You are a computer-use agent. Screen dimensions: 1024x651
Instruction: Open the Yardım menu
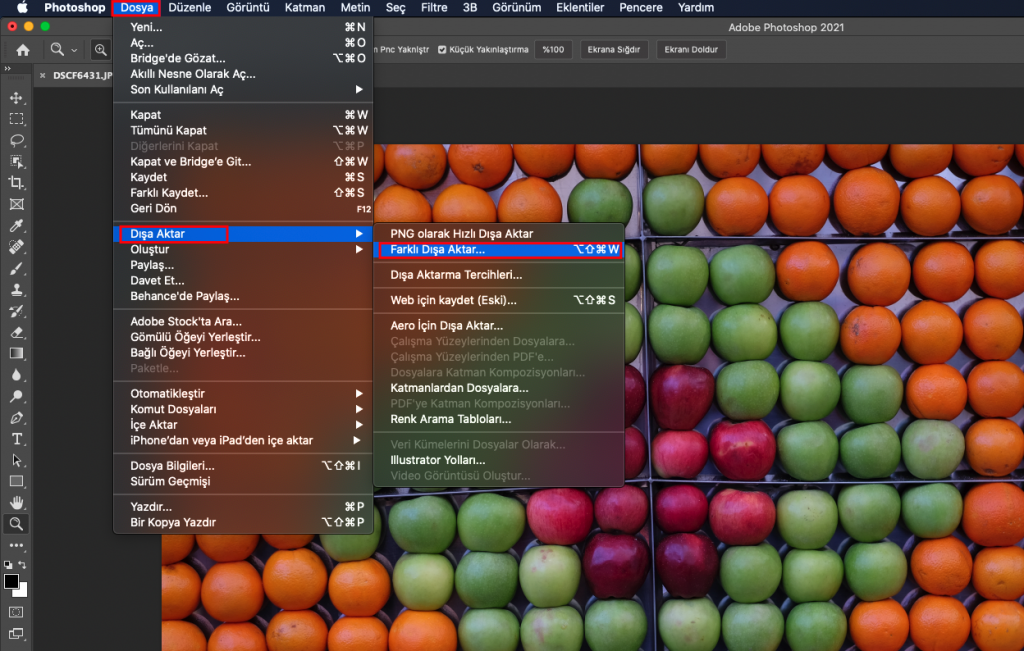696,8
